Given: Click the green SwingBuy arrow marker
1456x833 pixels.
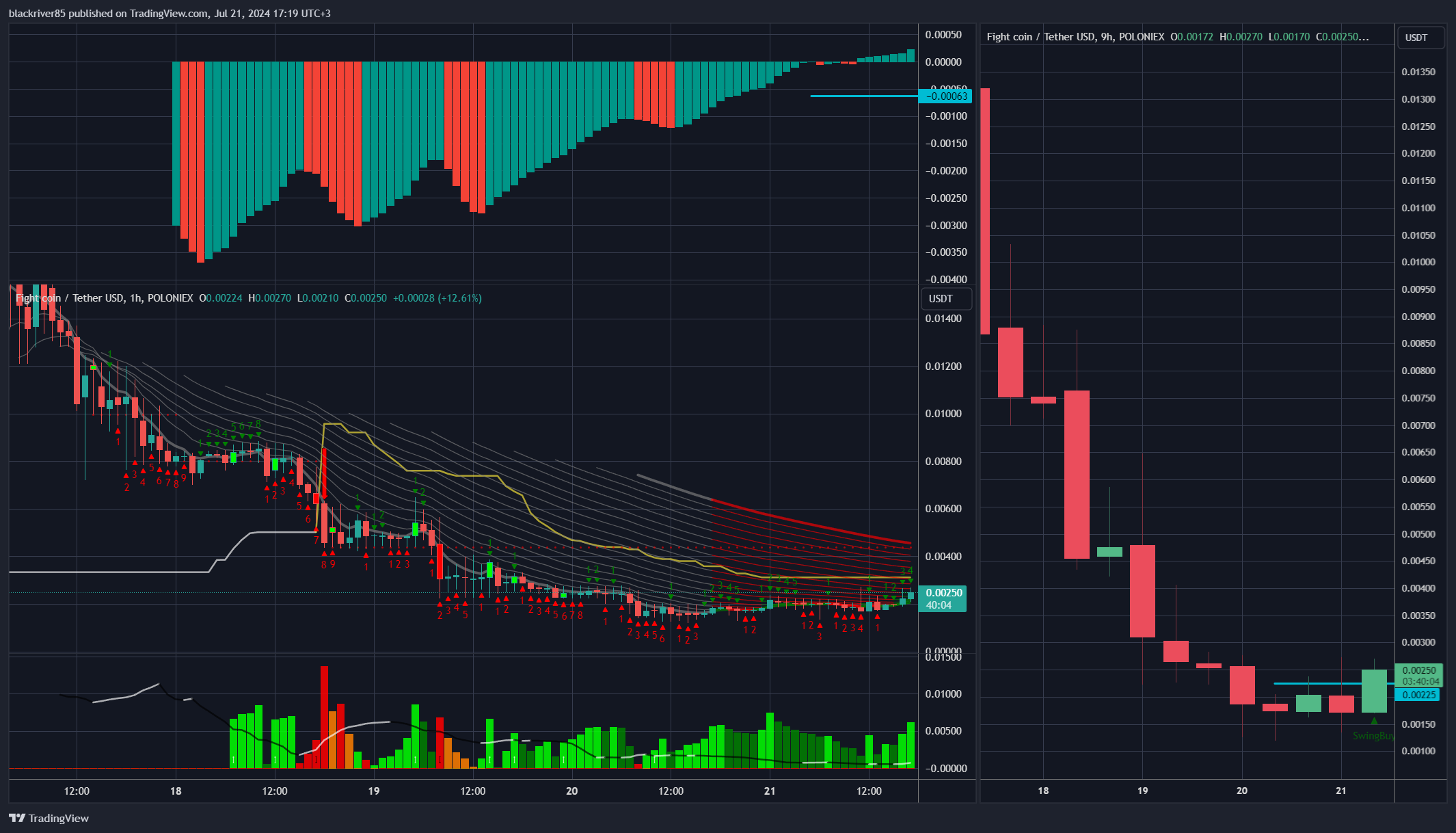Looking at the screenshot, I should (1374, 721).
